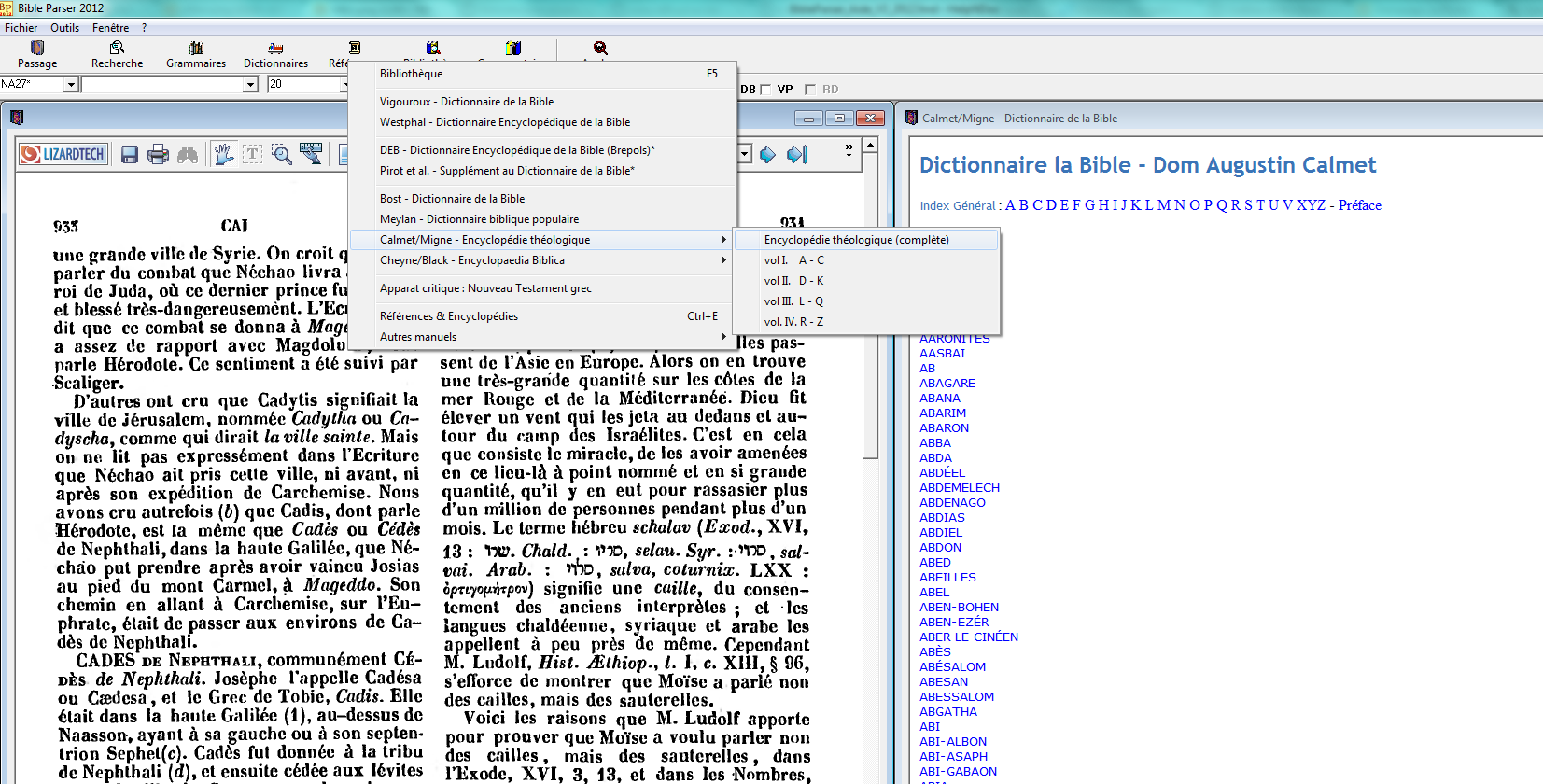Viewport: 1543px width, 784px height.
Task: Select the text selection tool
Action: [x=252, y=154]
